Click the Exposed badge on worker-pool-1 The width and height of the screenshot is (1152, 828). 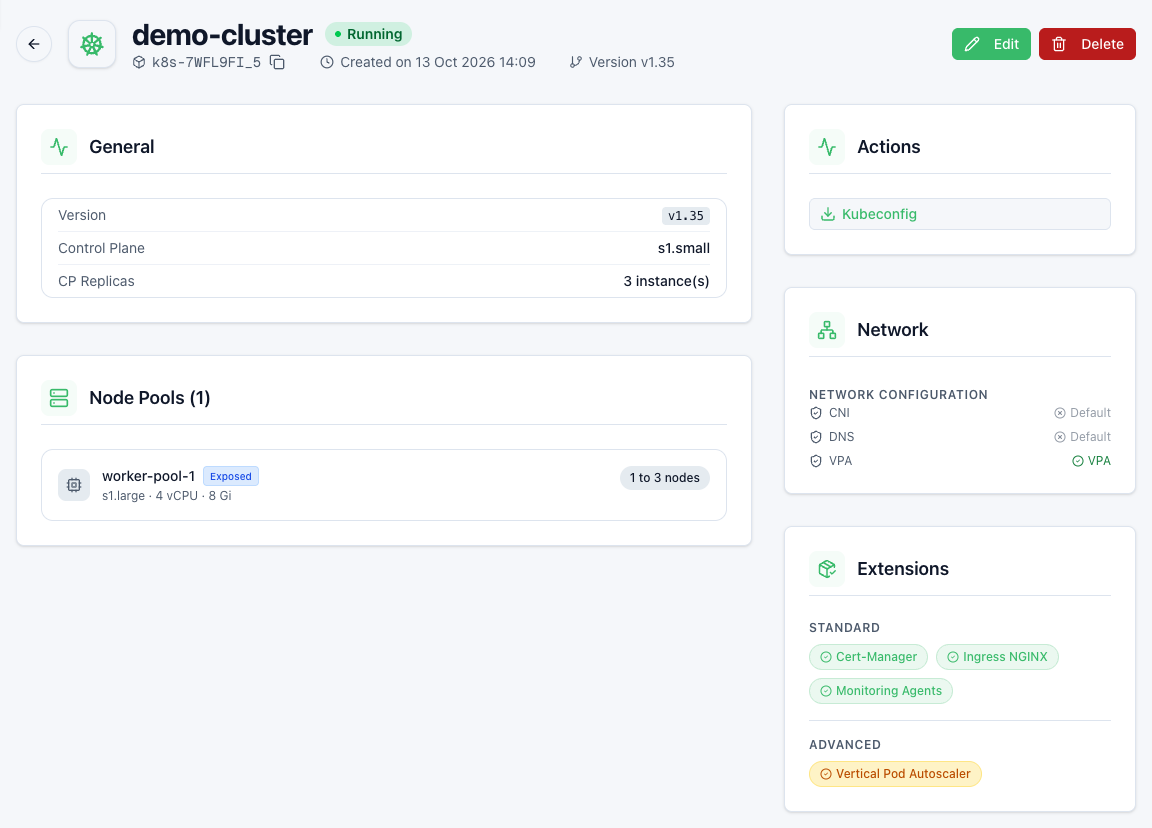231,476
